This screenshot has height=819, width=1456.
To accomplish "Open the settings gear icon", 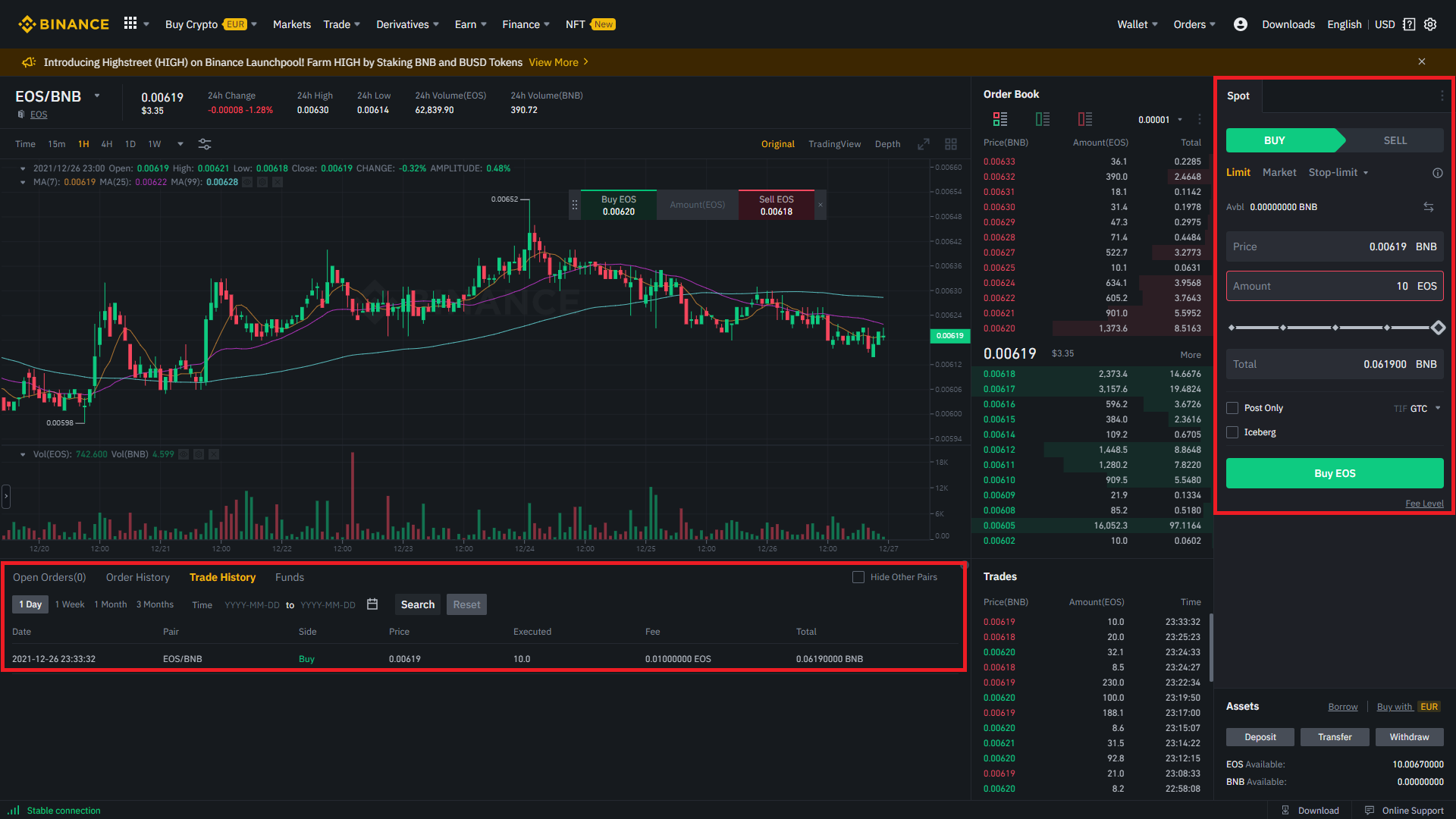I will point(1430,24).
